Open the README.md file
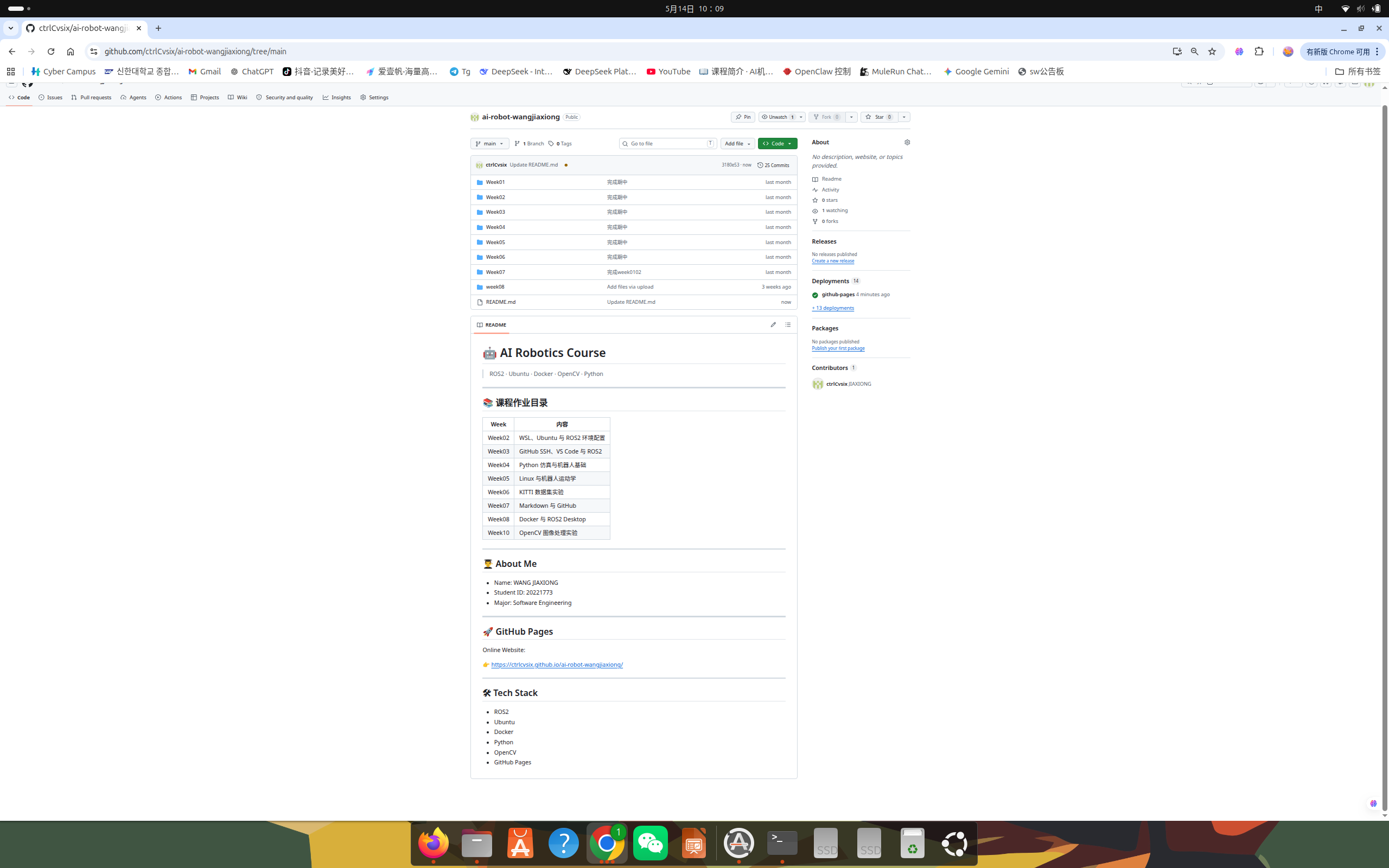The width and height of the screenshot is (1389, 868). 500,302
